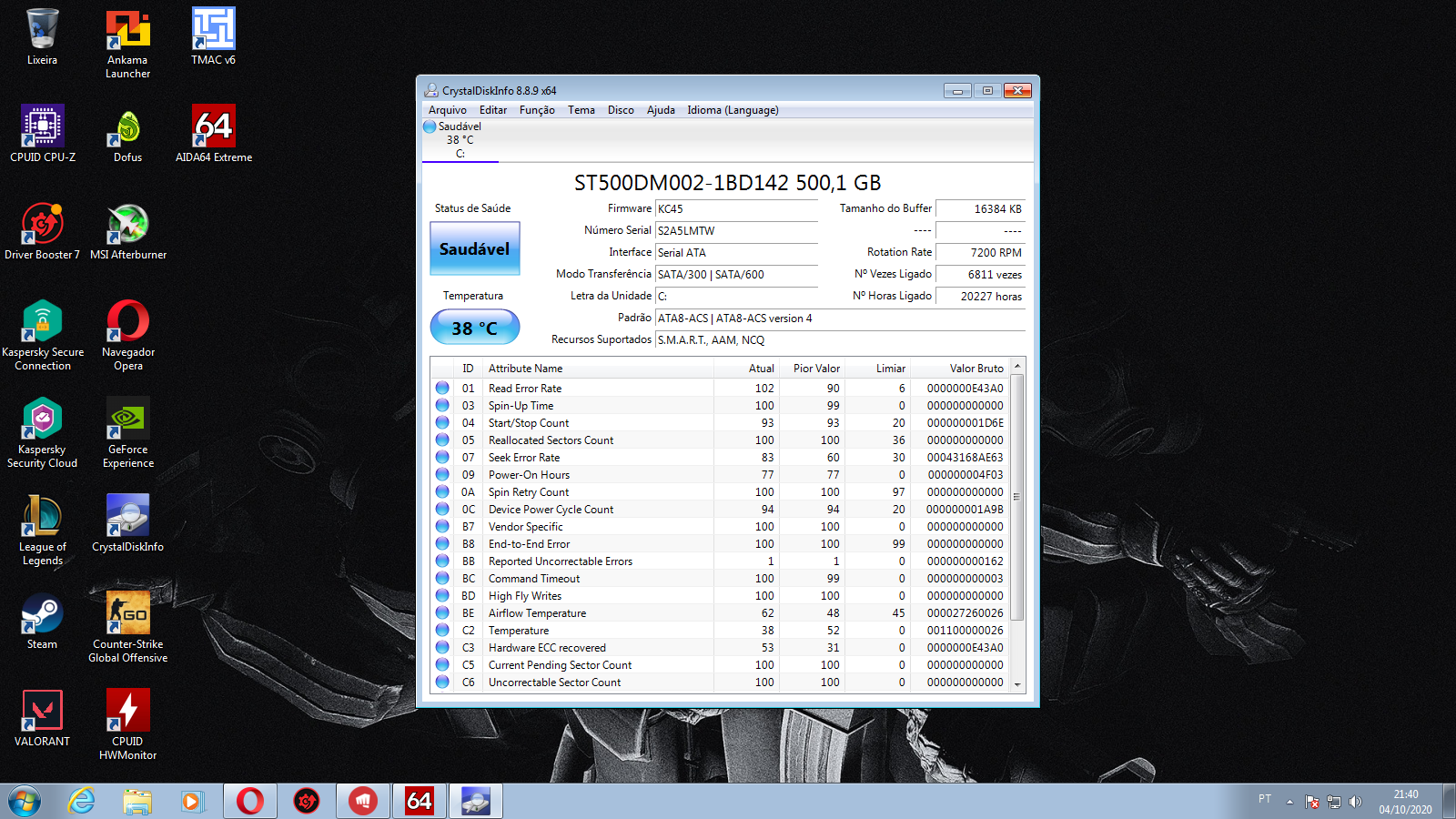Open the Idioma (Language) menu
Image resolution: width=1456 pixels, height=819 pixels.
[733, 110]
